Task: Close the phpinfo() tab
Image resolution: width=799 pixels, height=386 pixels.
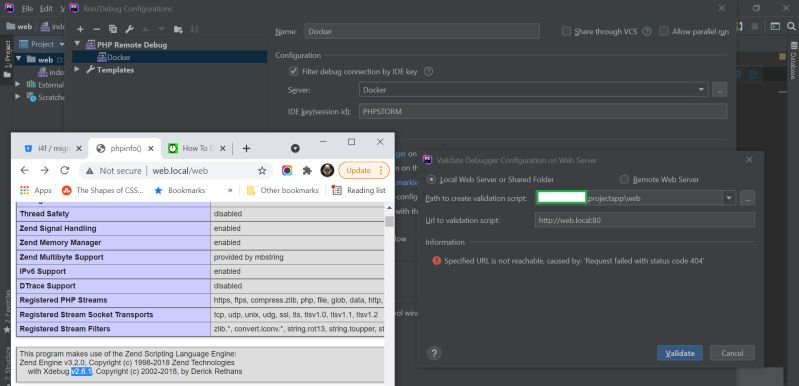Action: click(151, 149)
